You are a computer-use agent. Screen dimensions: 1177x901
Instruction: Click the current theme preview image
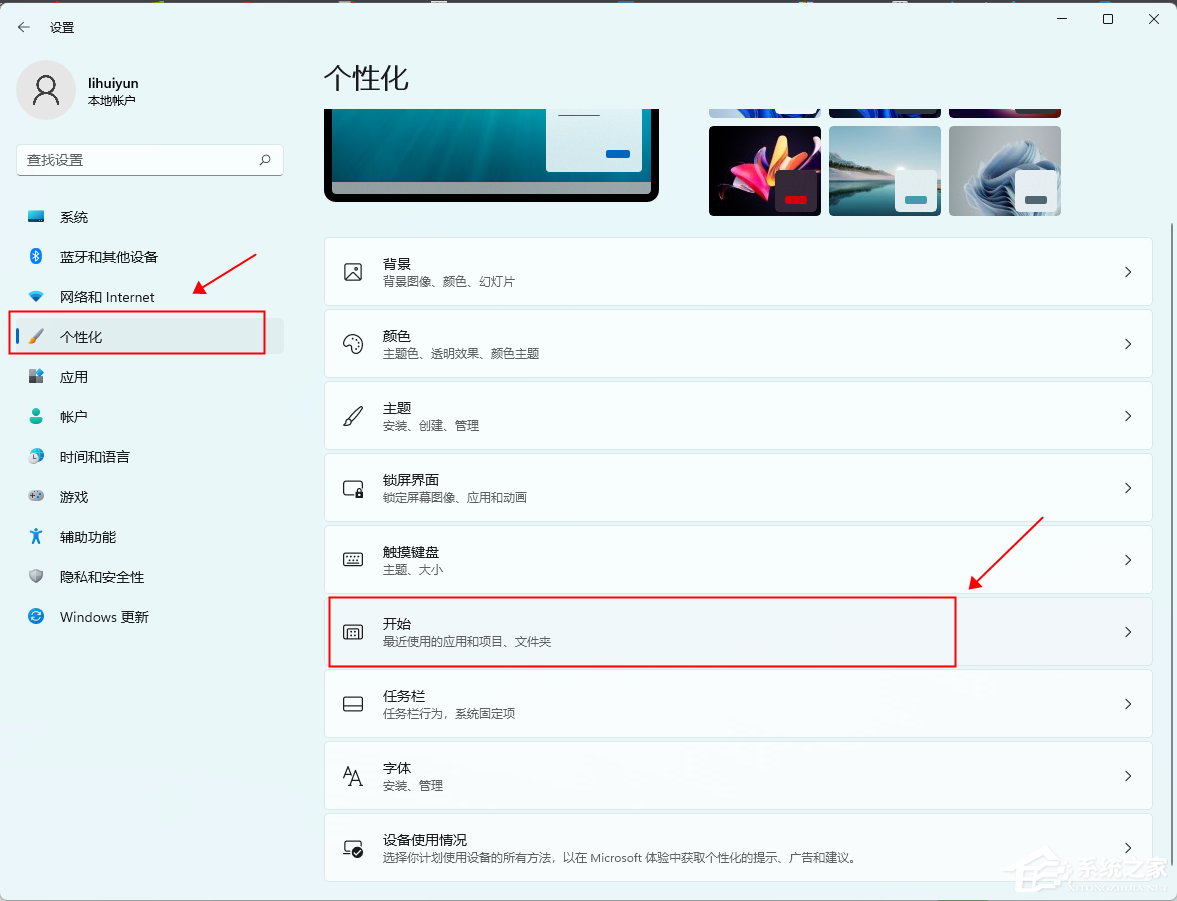coord(492,155)
